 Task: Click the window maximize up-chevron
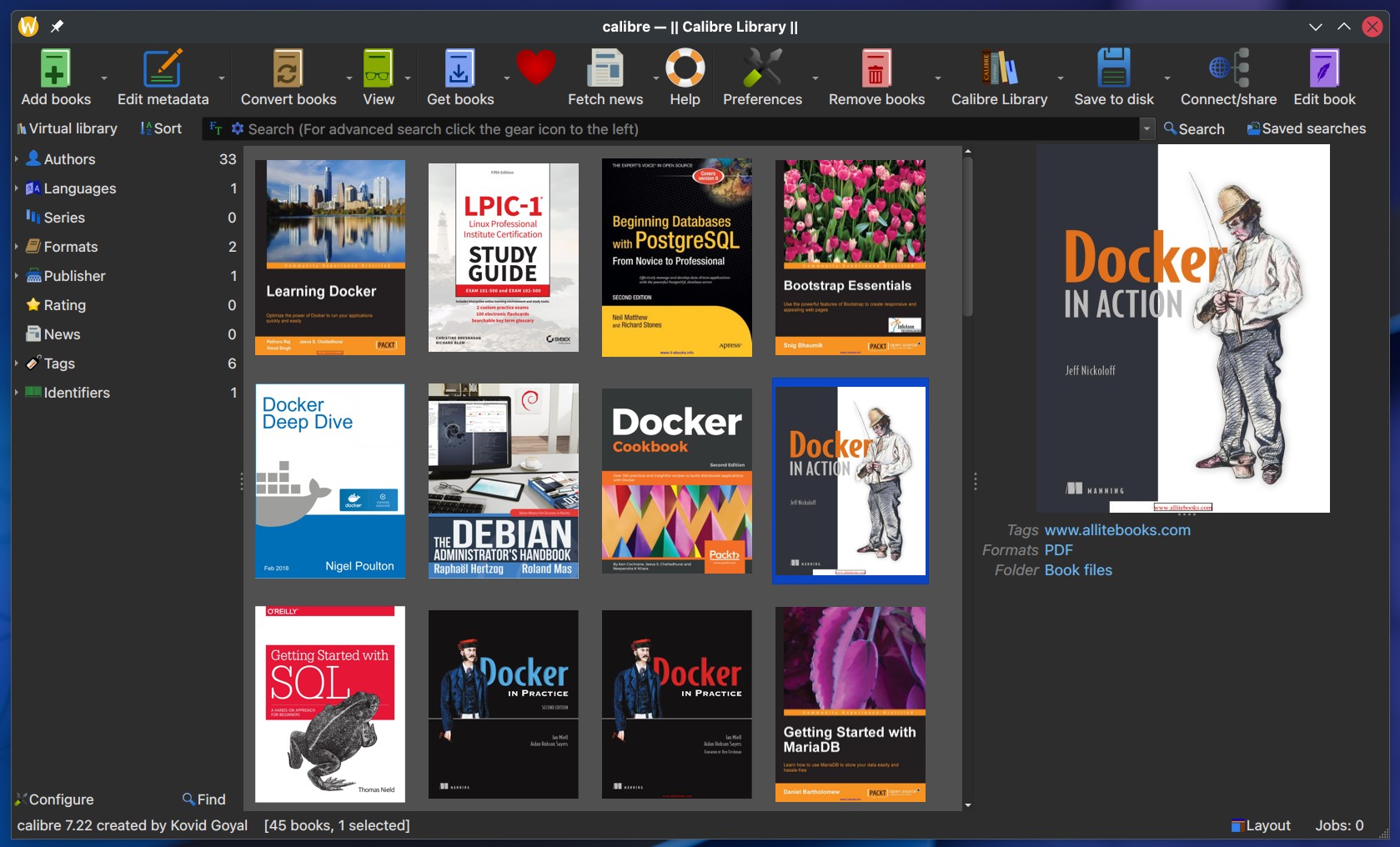[1343, 27]
